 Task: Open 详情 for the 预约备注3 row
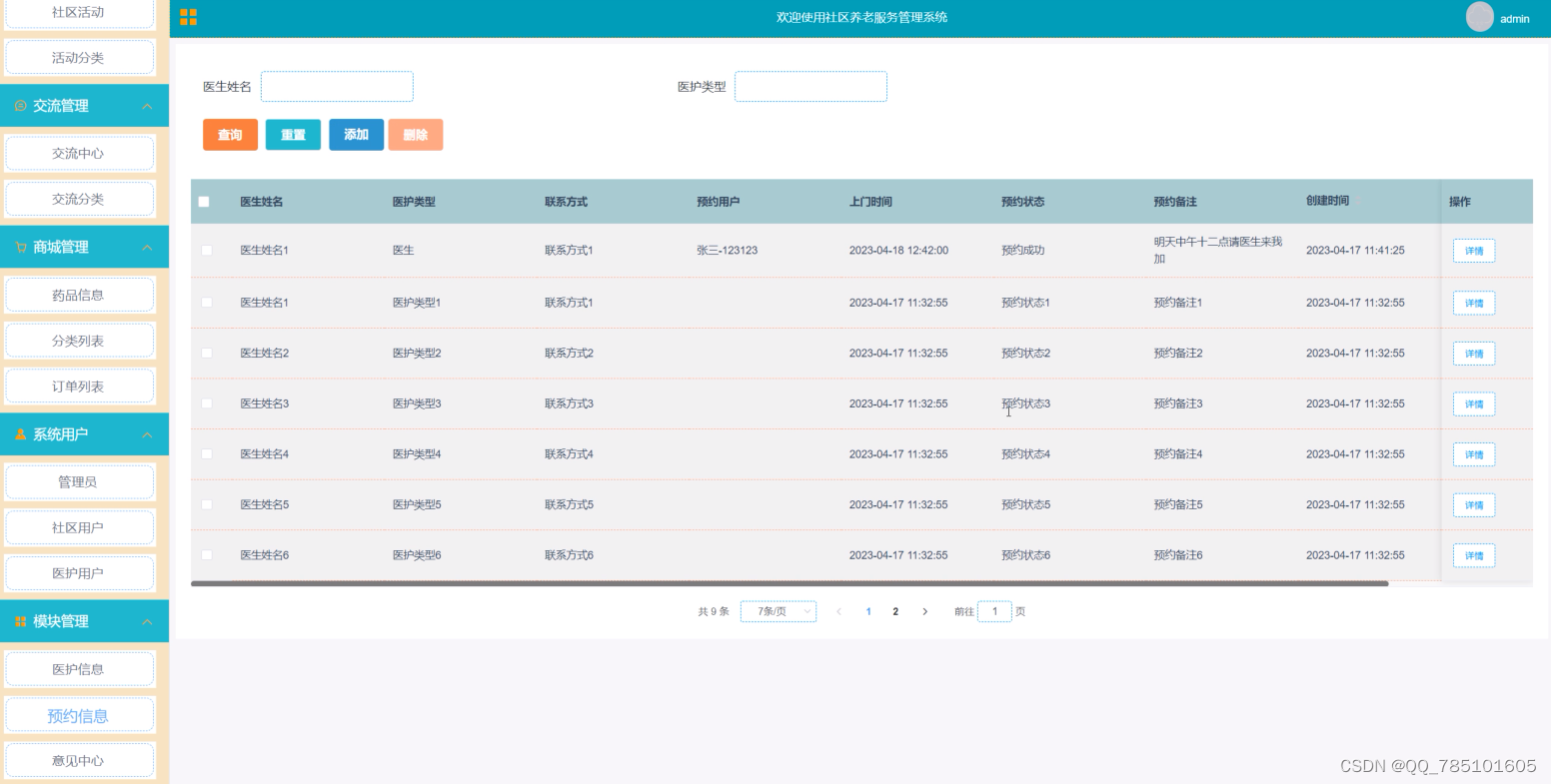click(x=1474, y=403)
